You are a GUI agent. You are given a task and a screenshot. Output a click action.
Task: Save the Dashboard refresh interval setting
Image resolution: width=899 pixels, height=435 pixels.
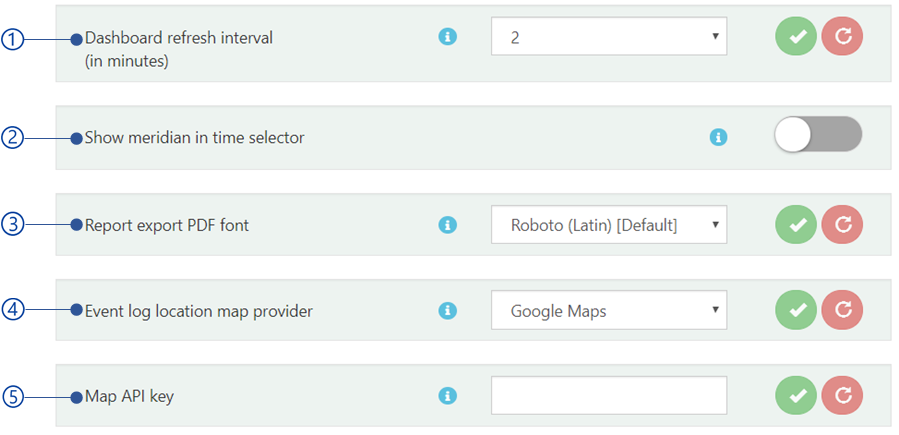point(796,36)
